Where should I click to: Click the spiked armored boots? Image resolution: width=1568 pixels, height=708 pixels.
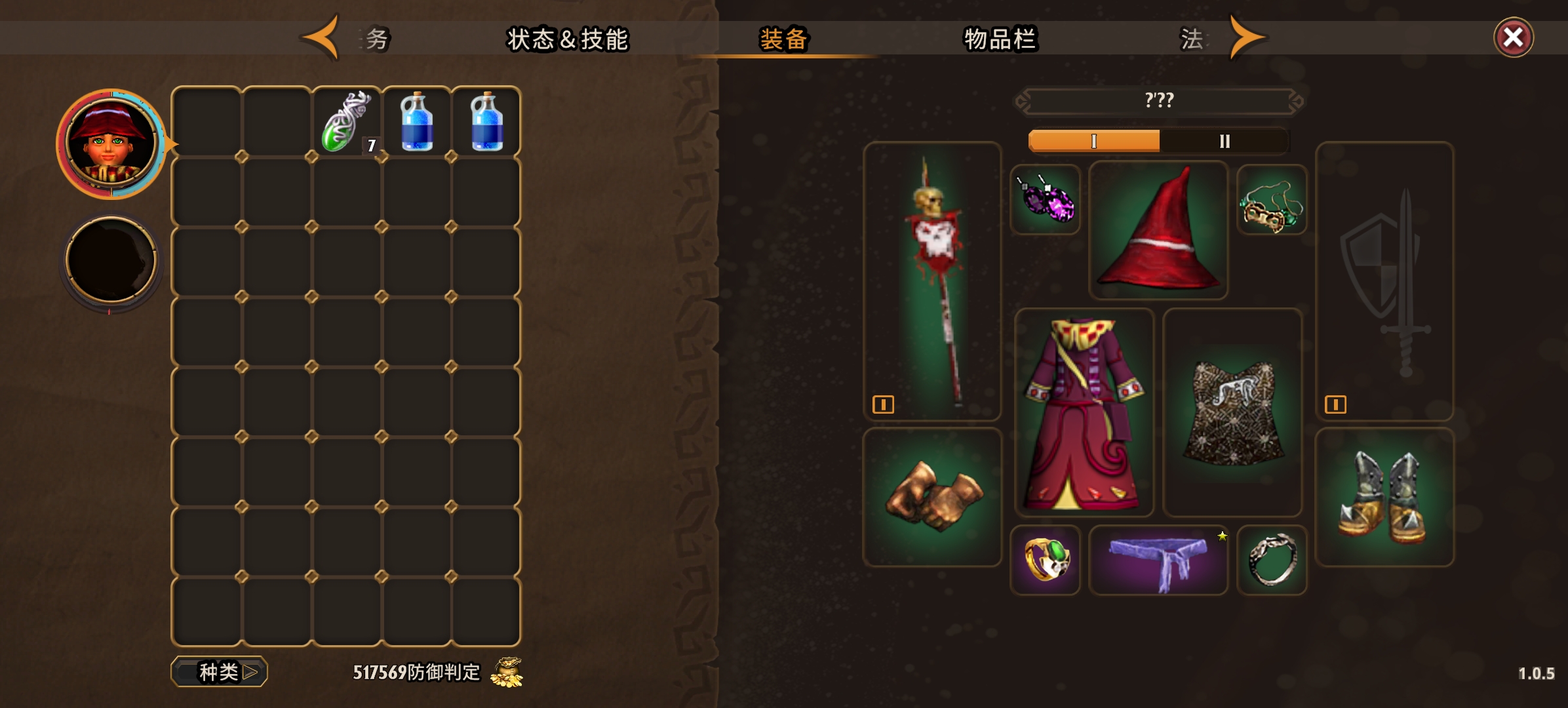coord(1384,497)
